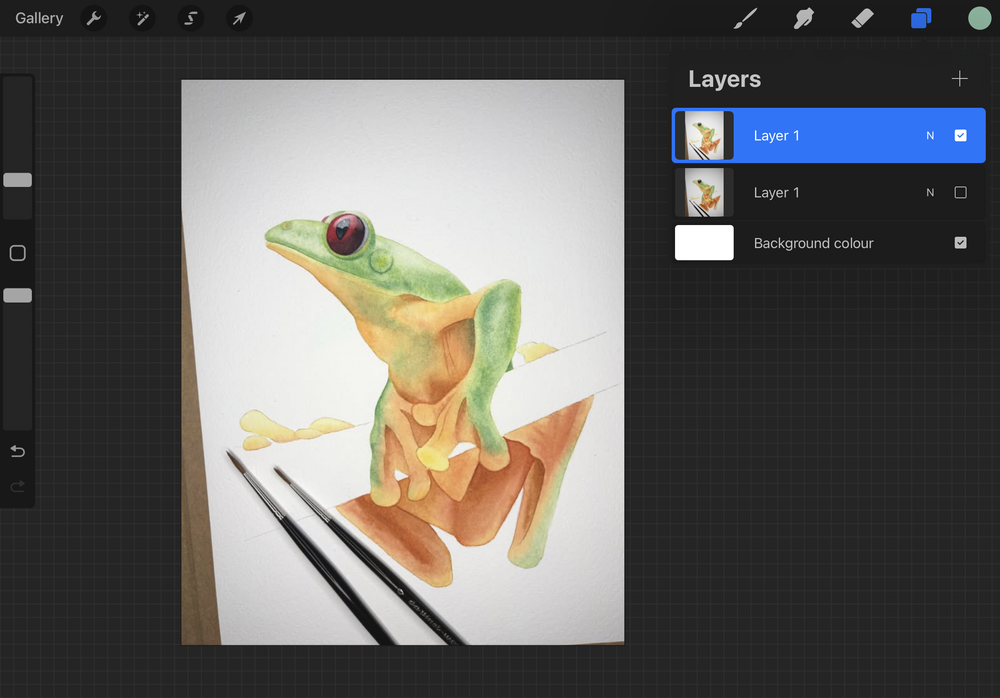Show the hidden second Layer 1
This screenshot has height=698, width=1000.
coord(960,192)
